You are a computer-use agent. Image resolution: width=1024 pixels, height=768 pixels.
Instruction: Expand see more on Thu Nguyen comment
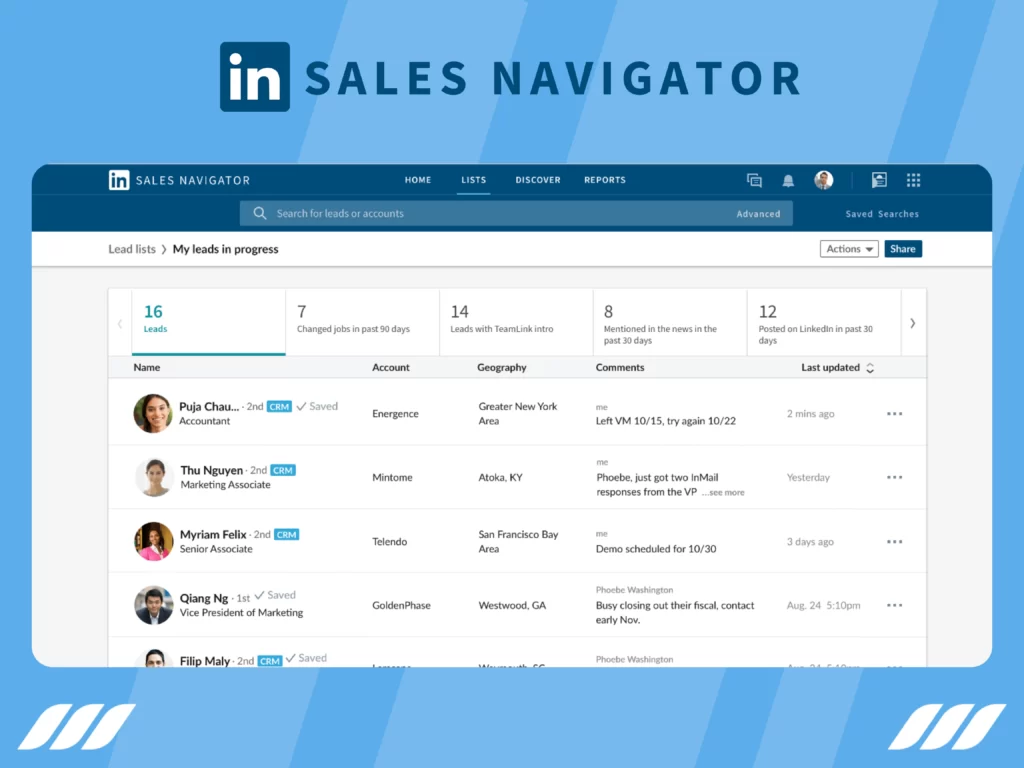pos(724,492)
